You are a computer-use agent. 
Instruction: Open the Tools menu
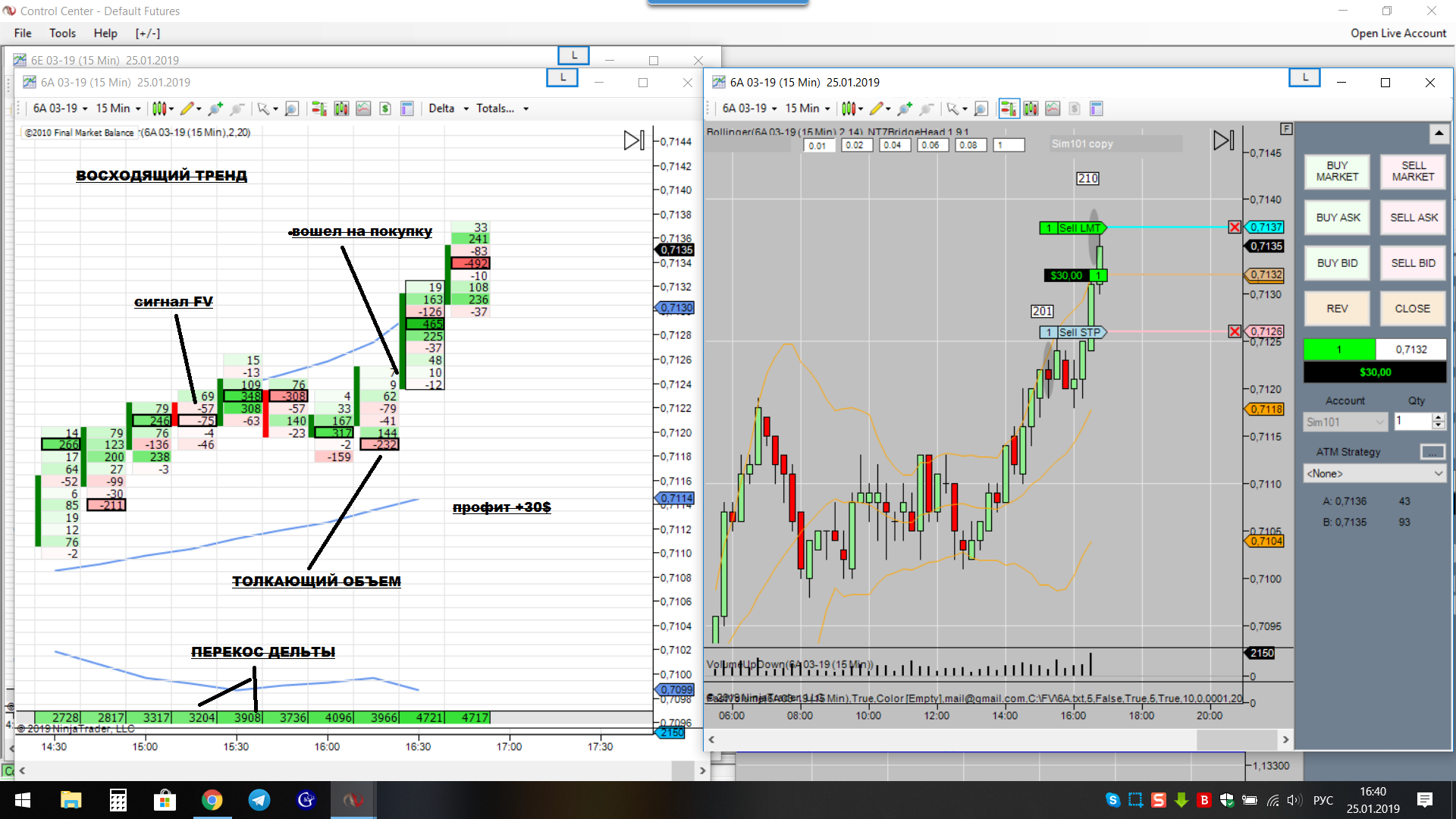tap(62, 33)
